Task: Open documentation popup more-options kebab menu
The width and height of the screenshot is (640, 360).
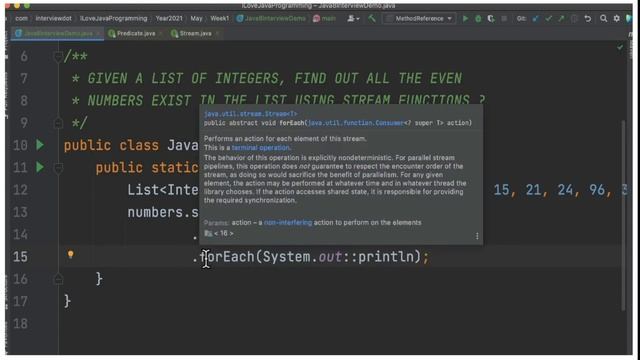Action: pos(477,236)
